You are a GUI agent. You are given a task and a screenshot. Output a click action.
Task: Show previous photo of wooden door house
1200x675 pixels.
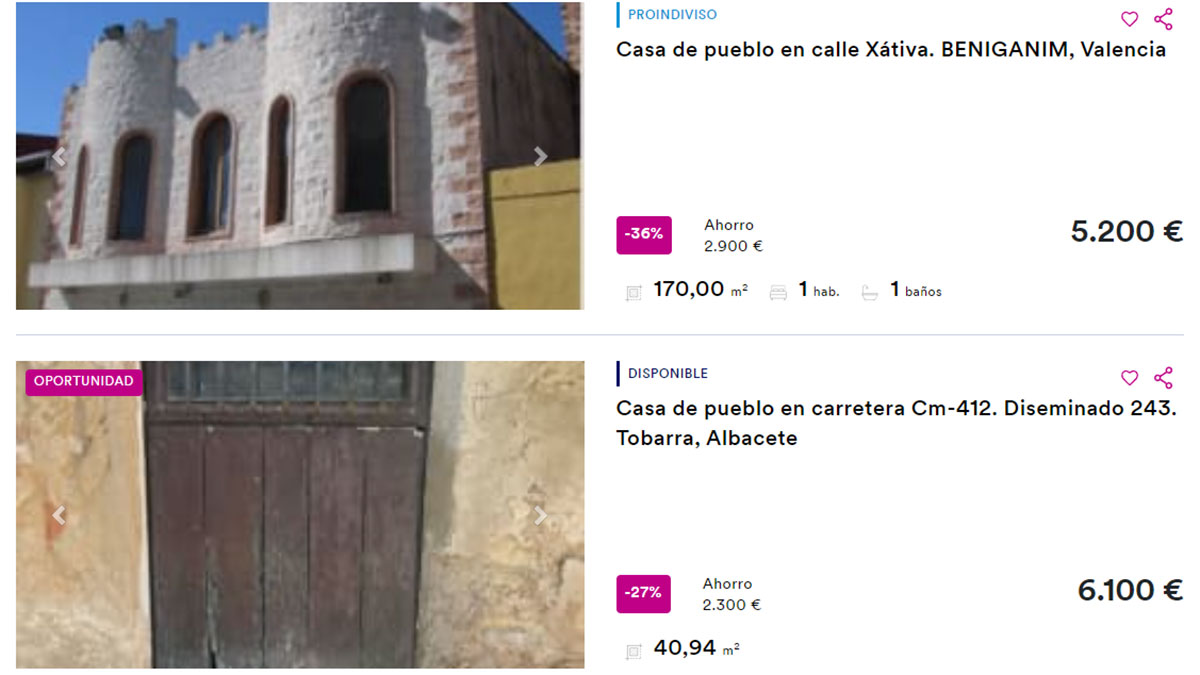click(59, 516)
